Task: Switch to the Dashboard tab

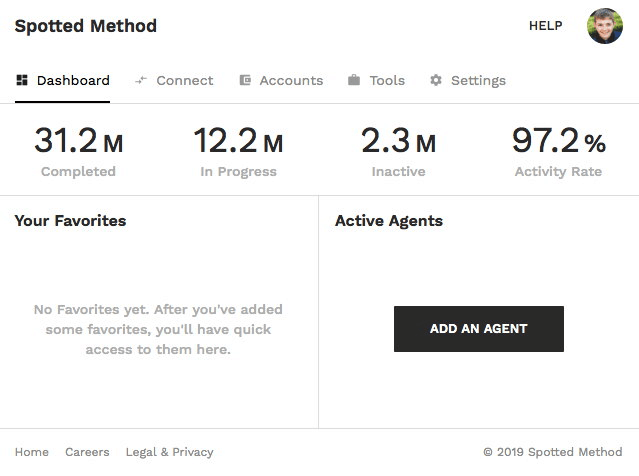Action: point(62,81)
